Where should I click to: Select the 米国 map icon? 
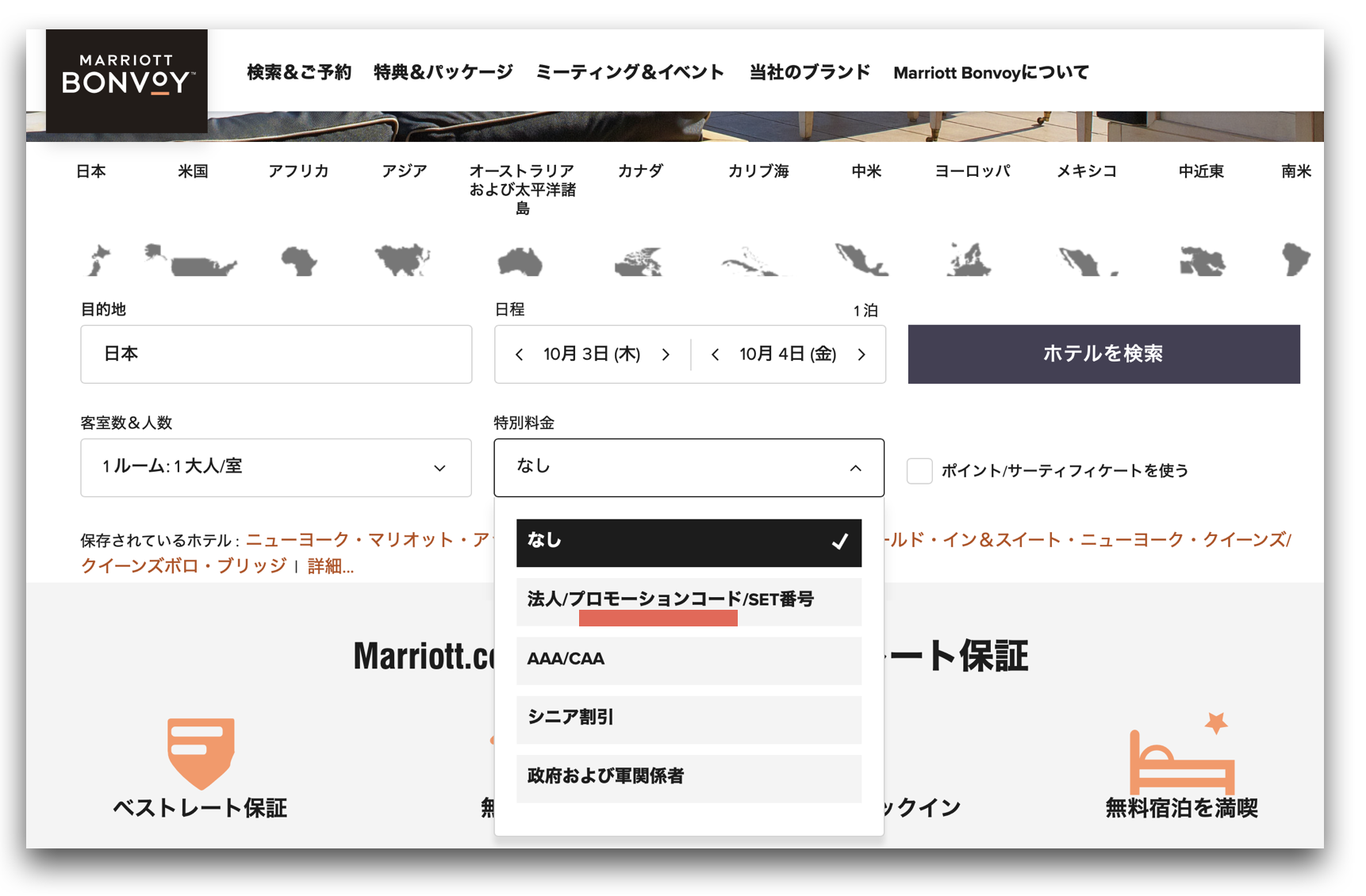190,260
